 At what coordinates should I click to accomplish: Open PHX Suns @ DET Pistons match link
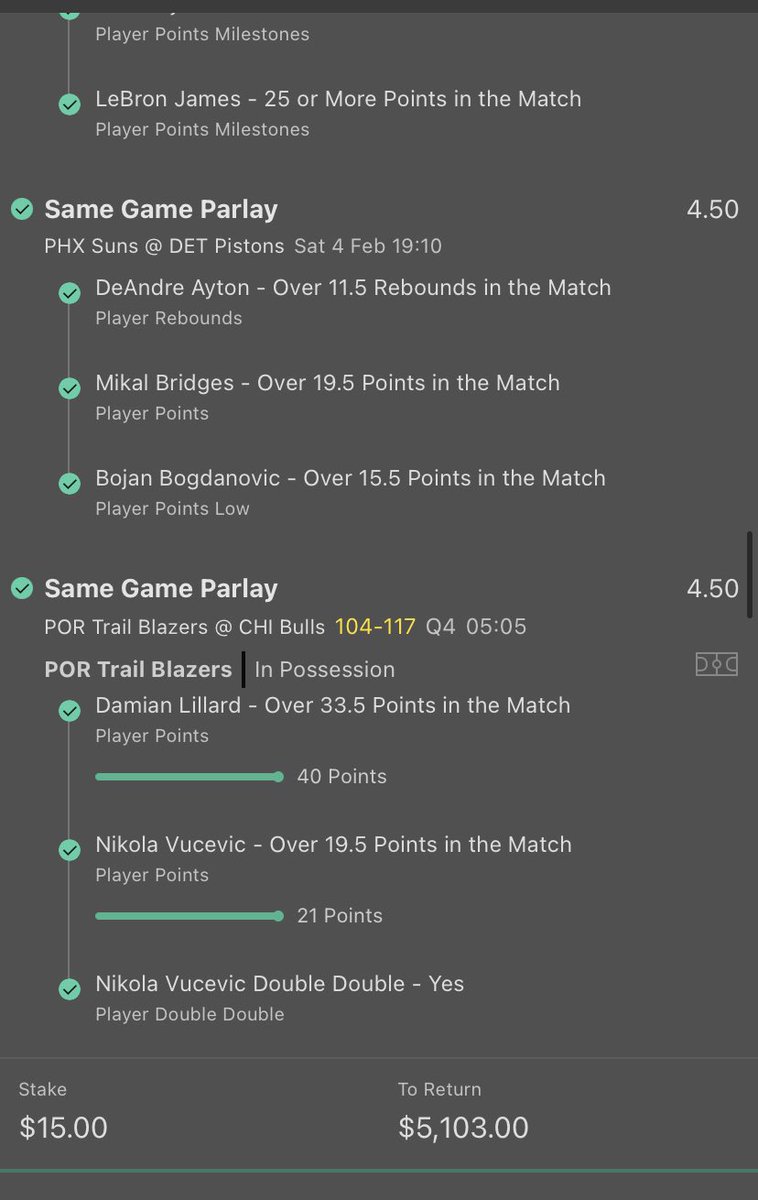click(165, 246)
